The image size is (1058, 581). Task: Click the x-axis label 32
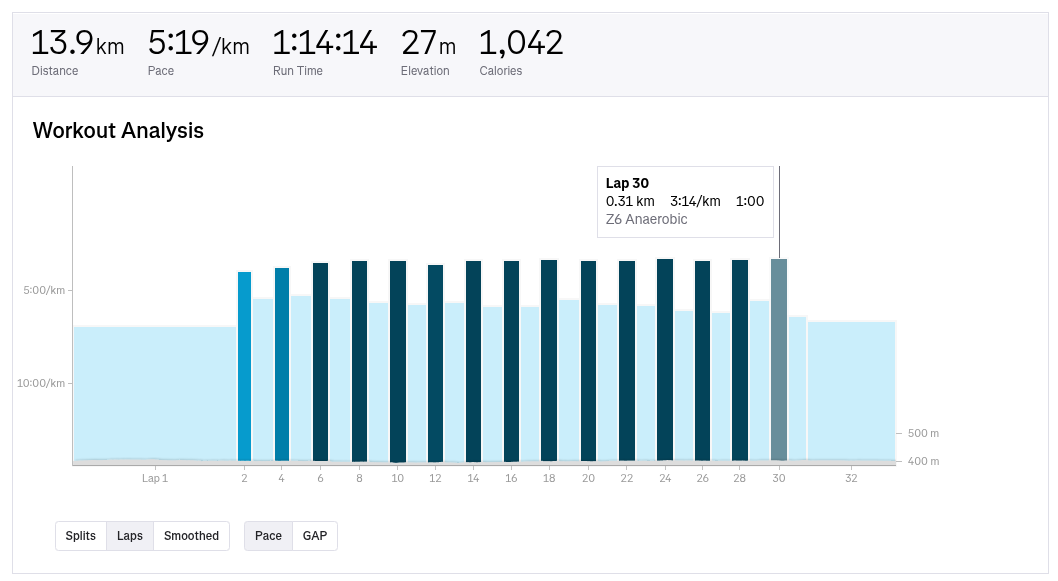coord(852,478)
